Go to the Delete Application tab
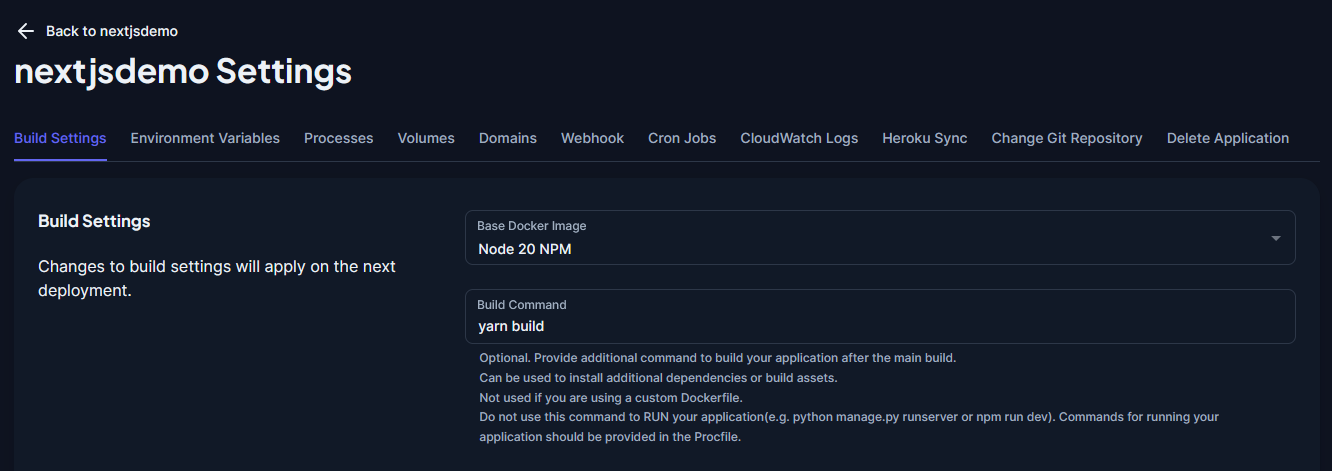This screenshot has width=1332, height=471. pyautogui.click(x=1227, y=138)
